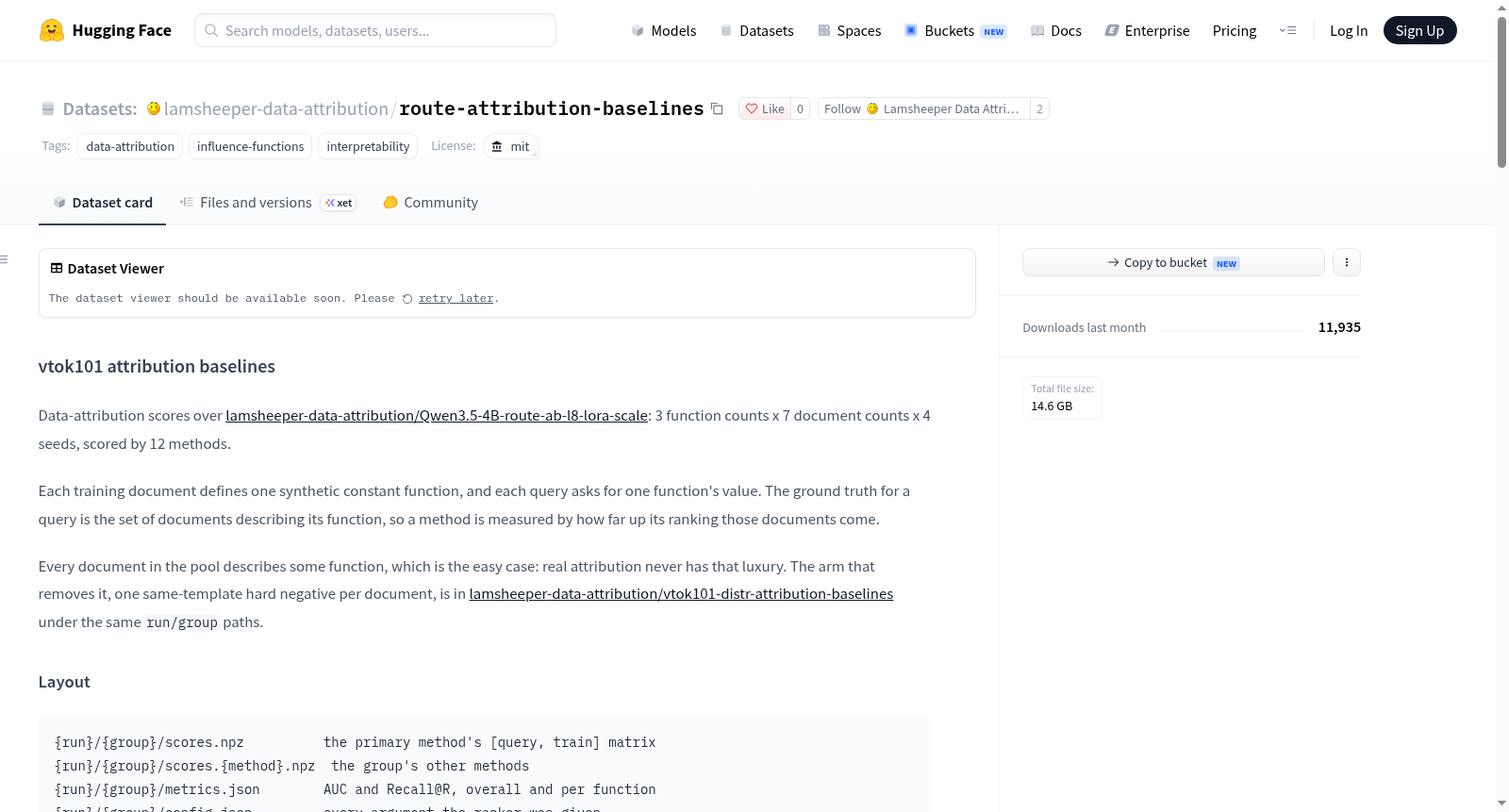Screen dimensions: 1509x812
Task: Click the datasets stack icon beside Datasets:
Action: (48, 108)
